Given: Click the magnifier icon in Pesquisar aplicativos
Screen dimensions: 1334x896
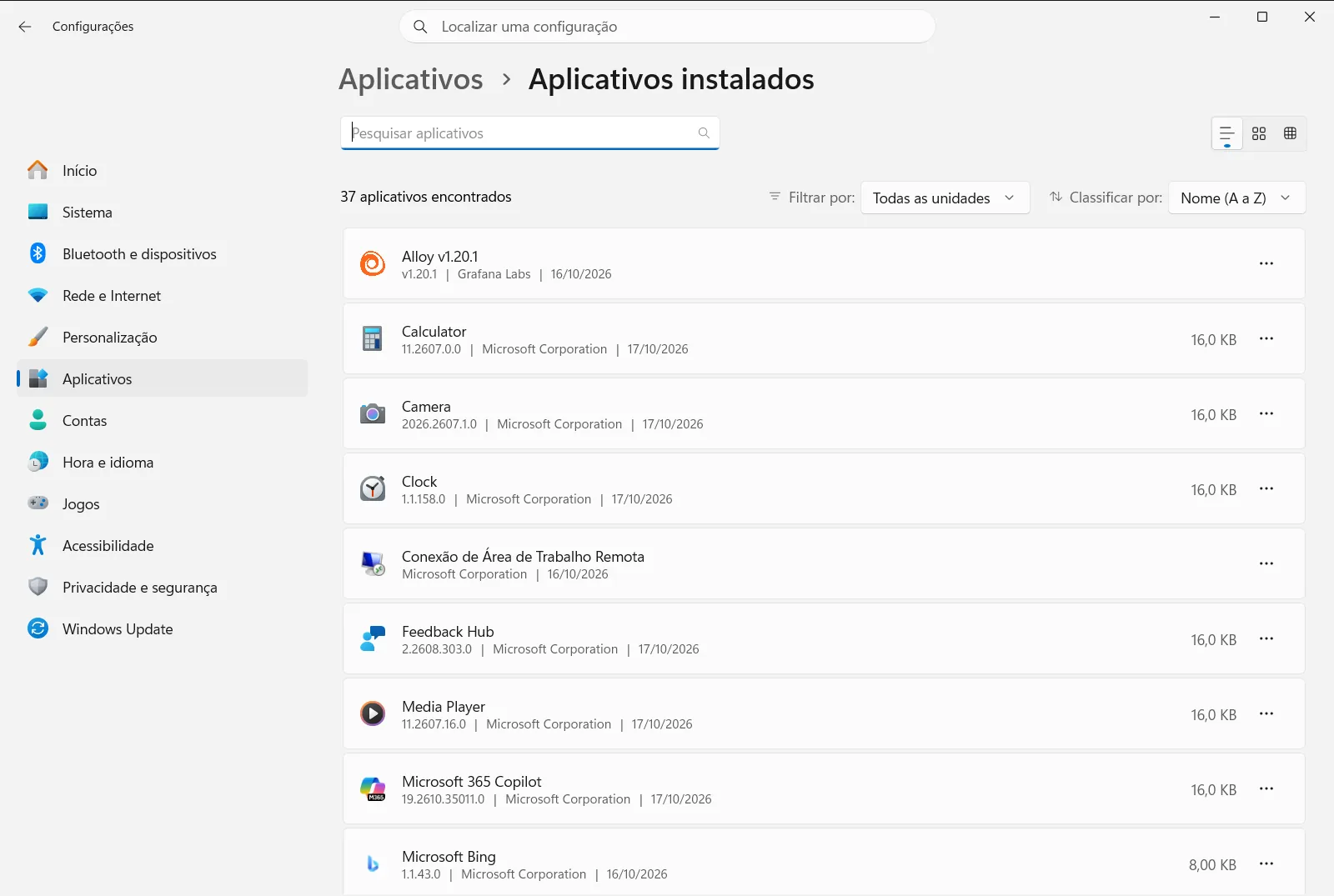Looking at the screenshot, I should click(704, 133).
